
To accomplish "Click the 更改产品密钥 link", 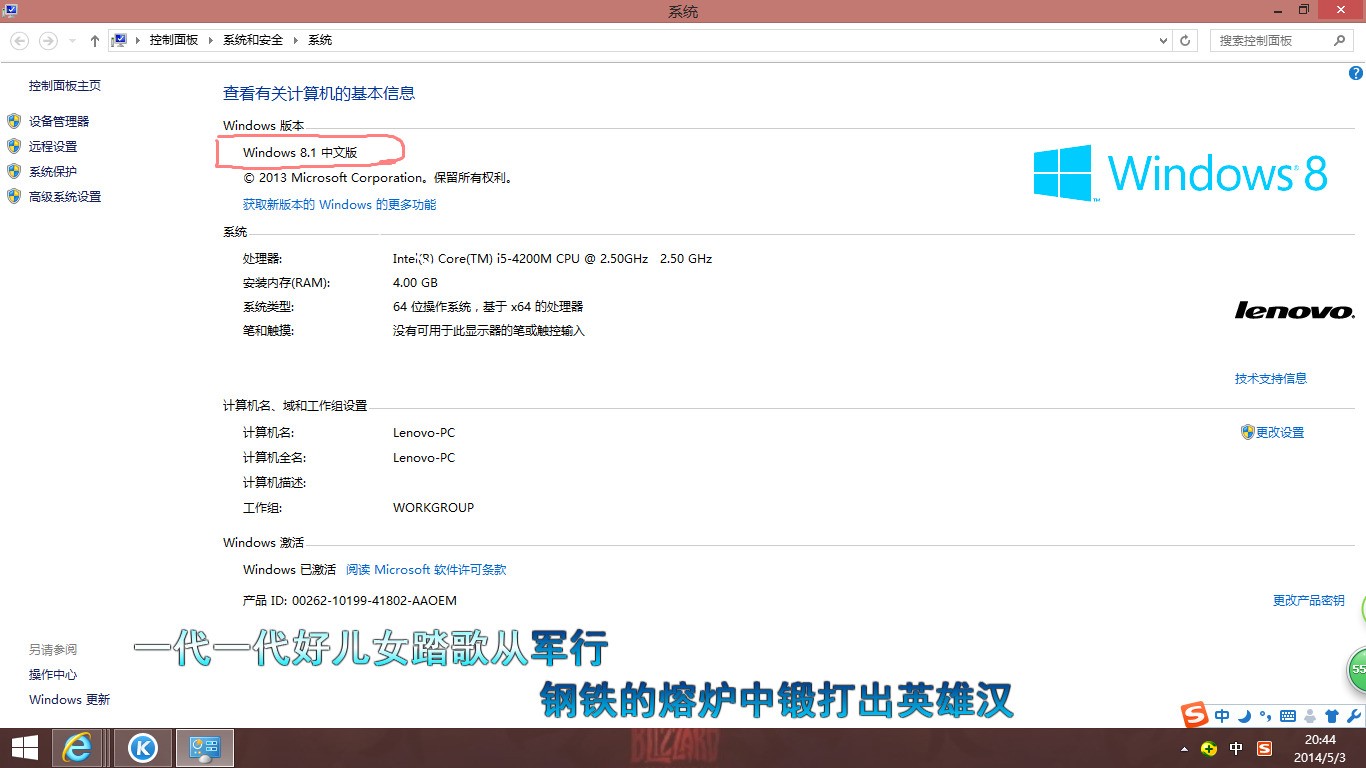I will (x=1308, y=600).
